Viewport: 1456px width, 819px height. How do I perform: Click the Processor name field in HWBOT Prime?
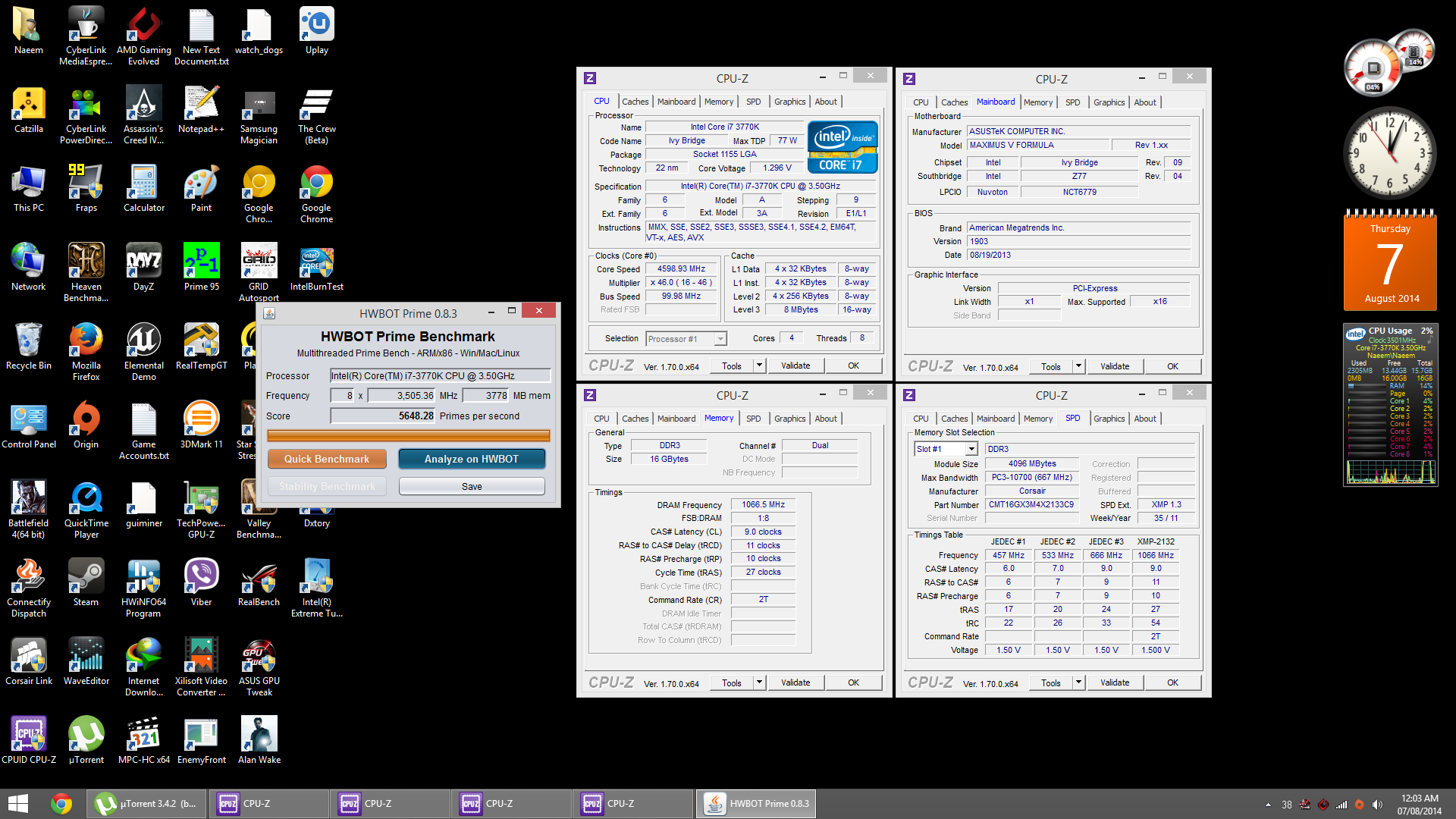(x=440, y=375)
